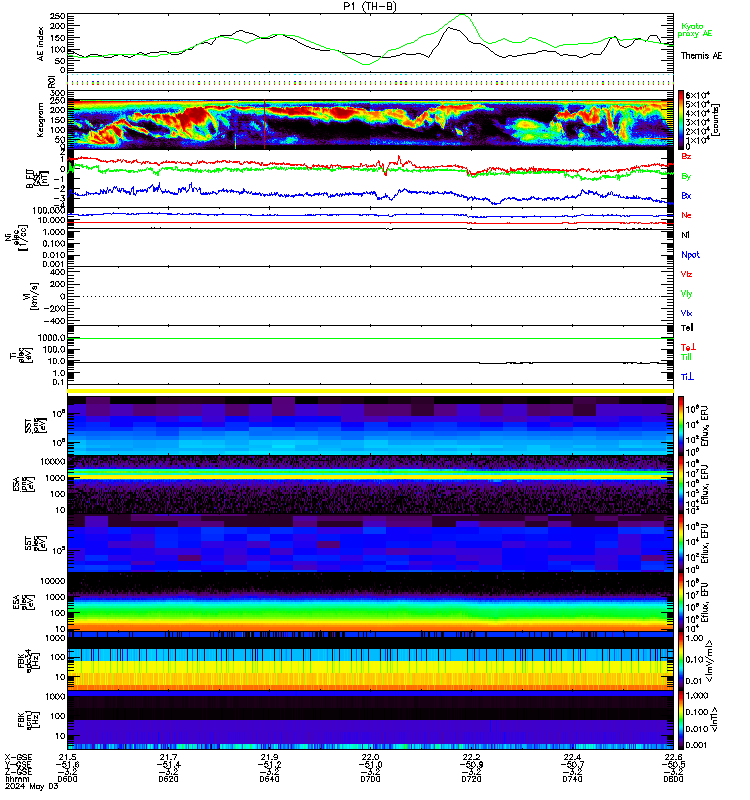Select the blue Vix legend label
This screenshot has width=750, height=800.
[x=686, y=313]
